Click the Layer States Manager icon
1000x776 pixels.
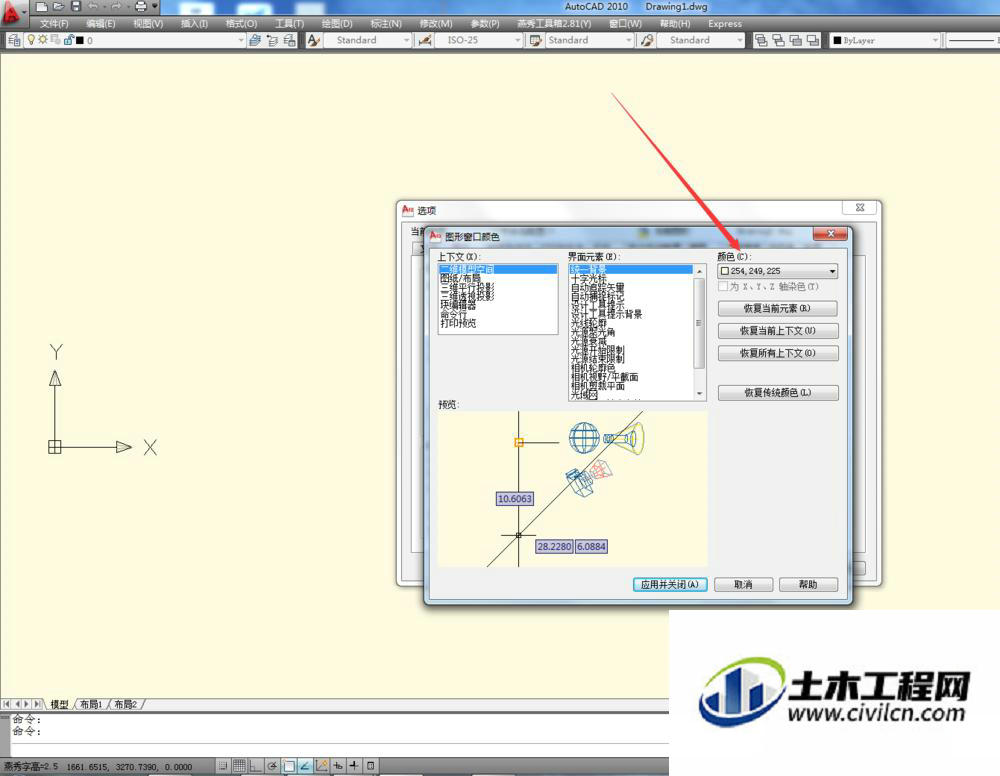[290, 40]
